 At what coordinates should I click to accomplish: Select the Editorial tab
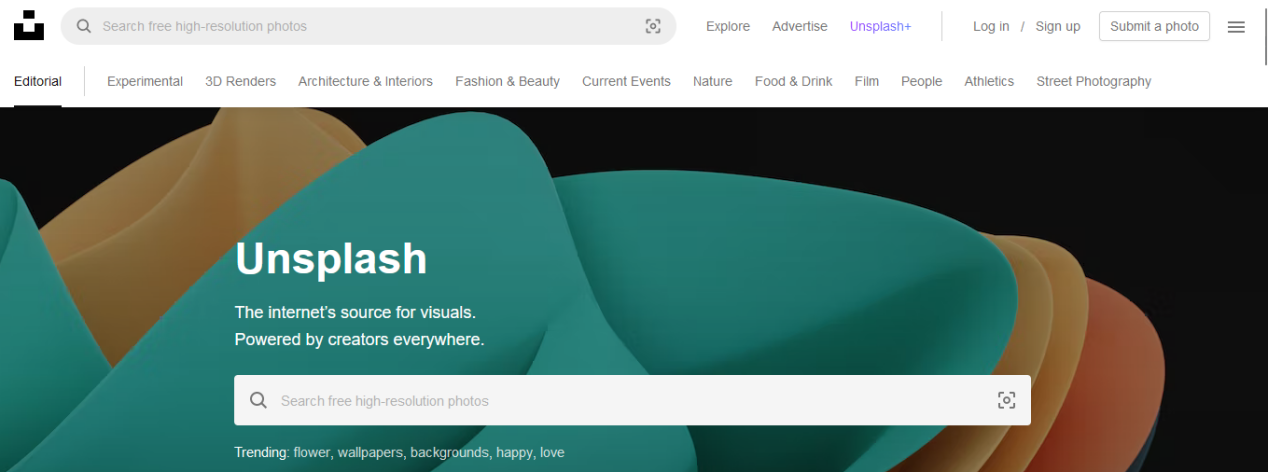point(38,81)
